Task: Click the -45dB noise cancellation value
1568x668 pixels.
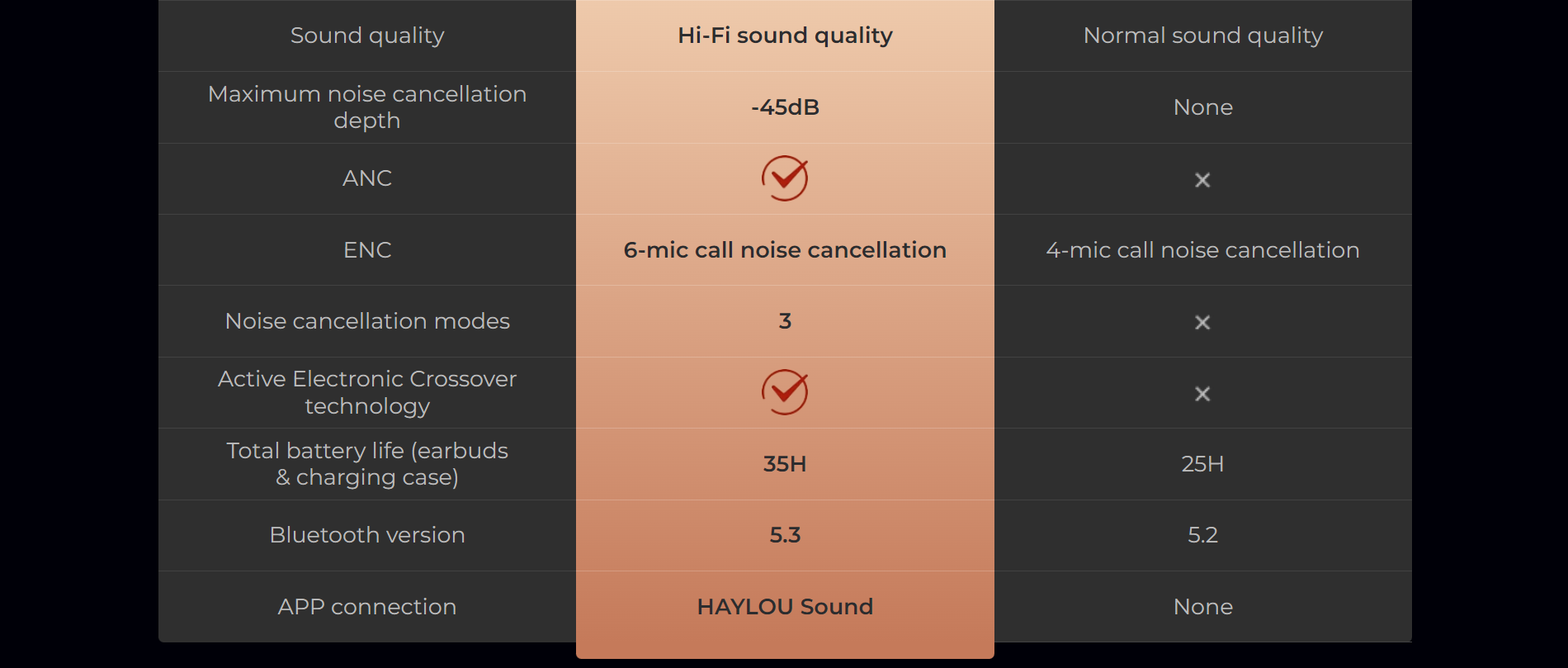Action: [x=785, y=107]
